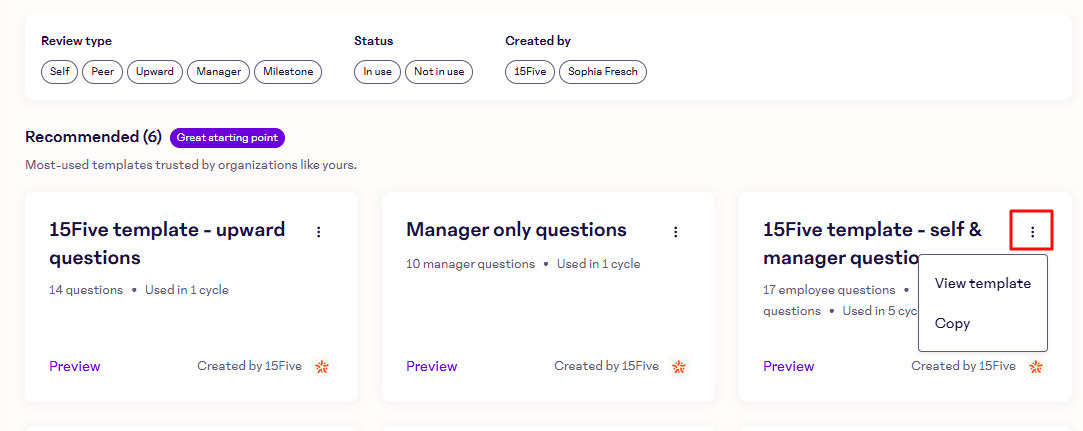
Task: Enable the Manager review type filter
Action: click(218, 72)
